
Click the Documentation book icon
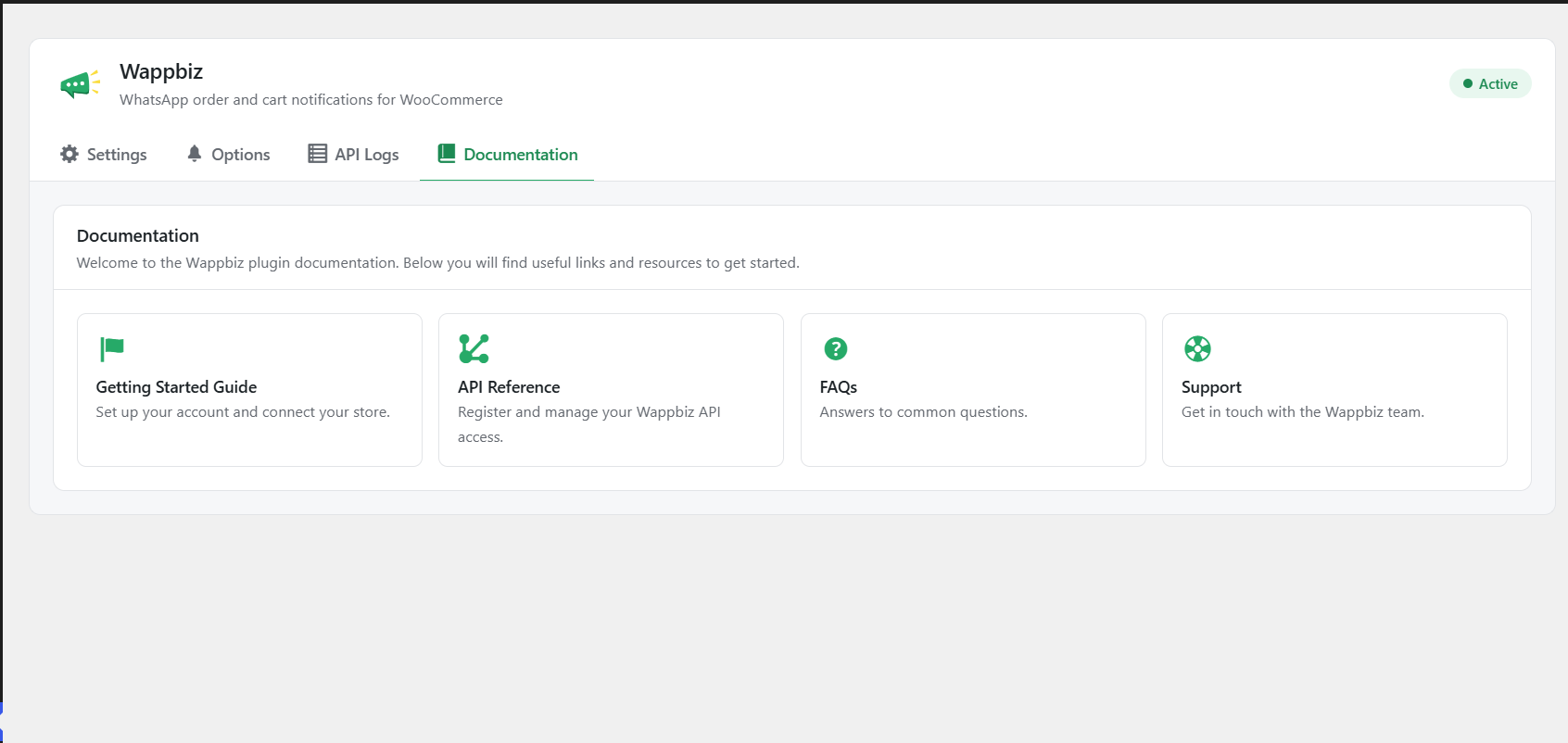pyautogui.click(x=447, y=154)
